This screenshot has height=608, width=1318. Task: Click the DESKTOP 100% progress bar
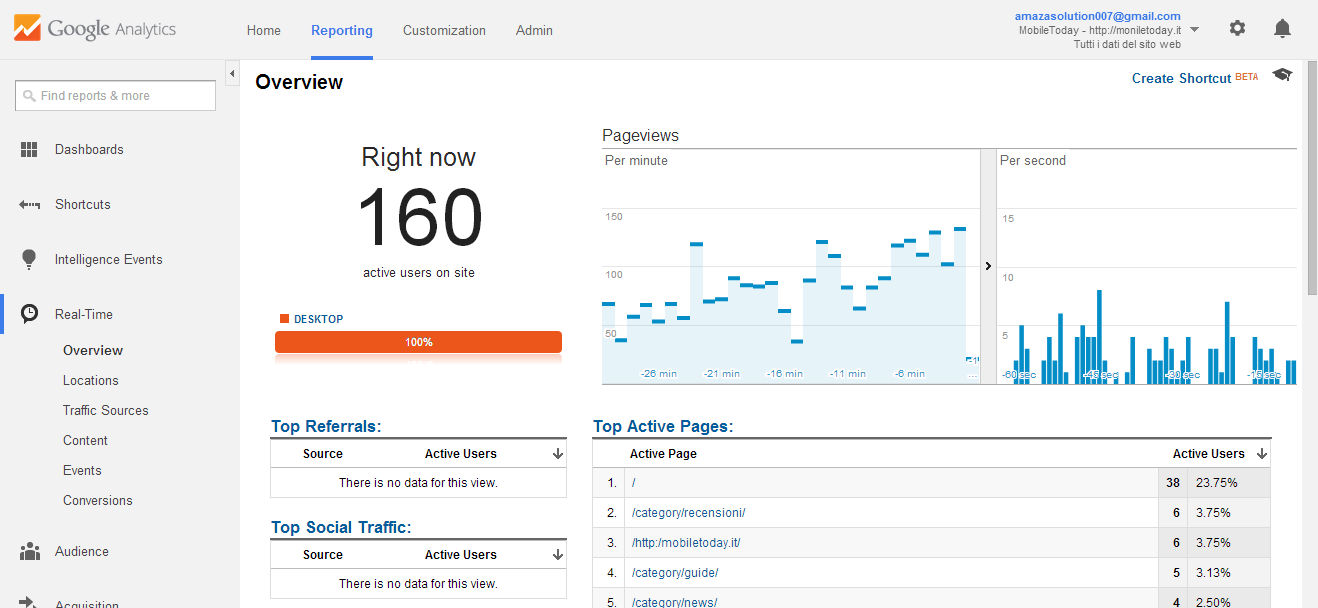coord(418,341)
